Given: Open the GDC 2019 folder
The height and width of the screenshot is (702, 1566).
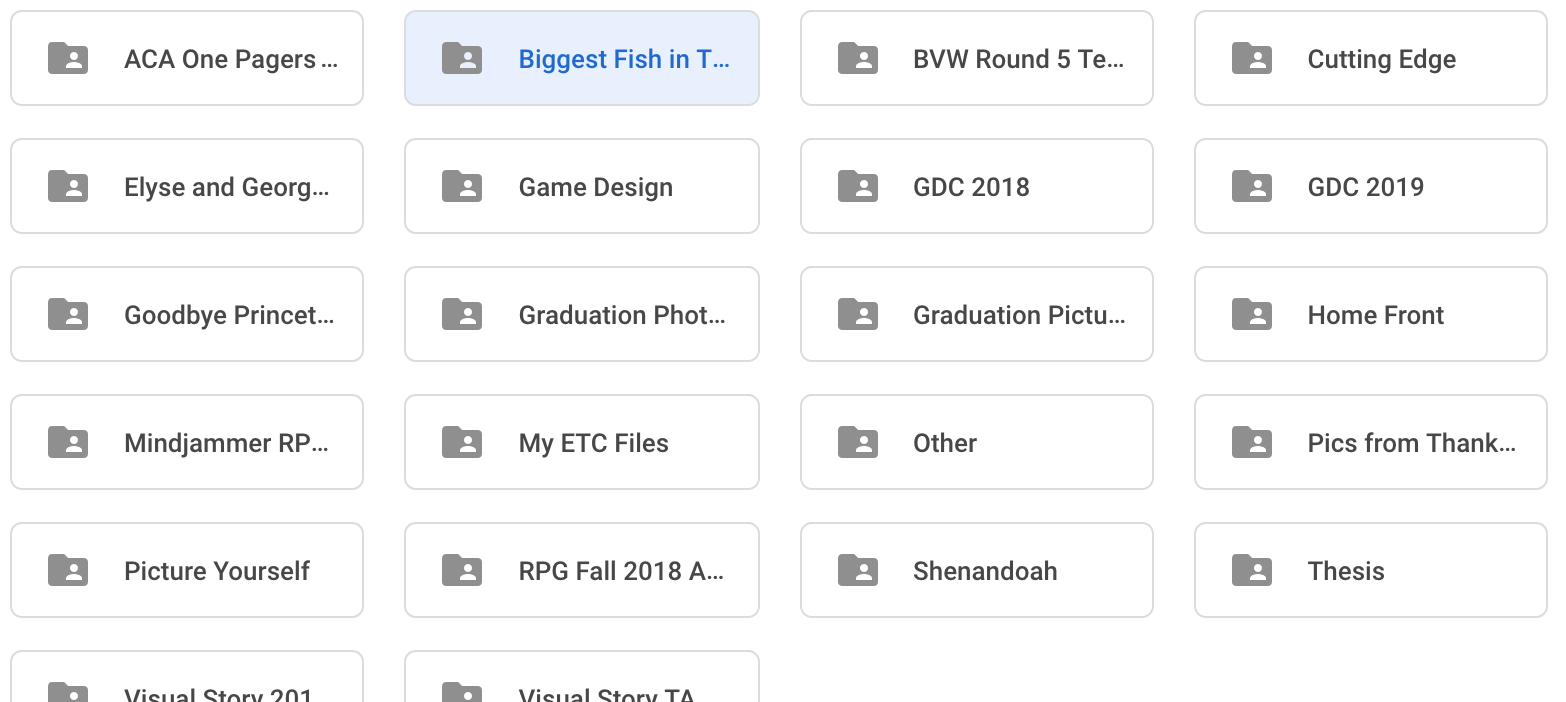Looking at the screenshot, I should [x=1365, y=187].
